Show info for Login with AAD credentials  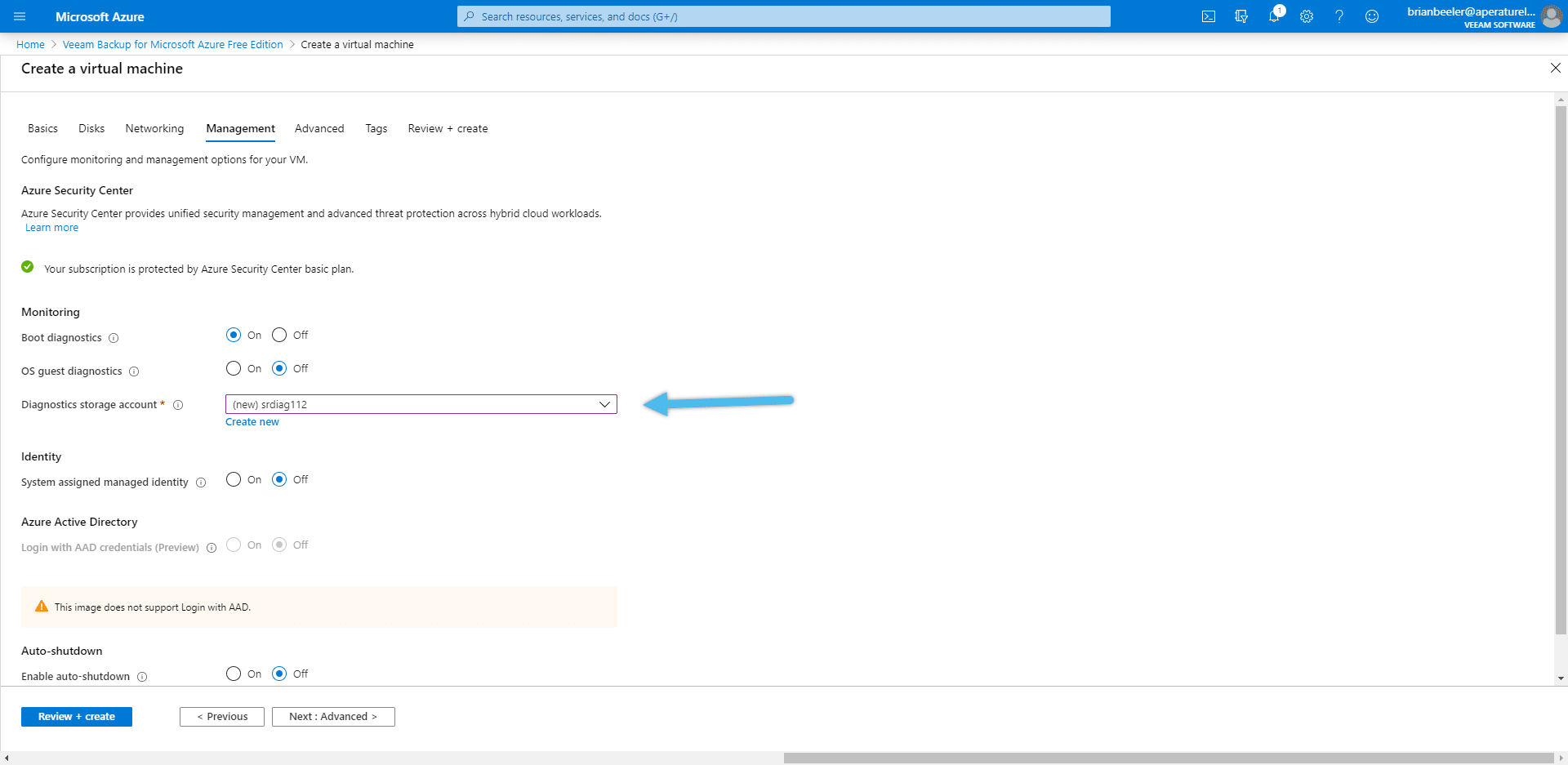tap(212, 548)
